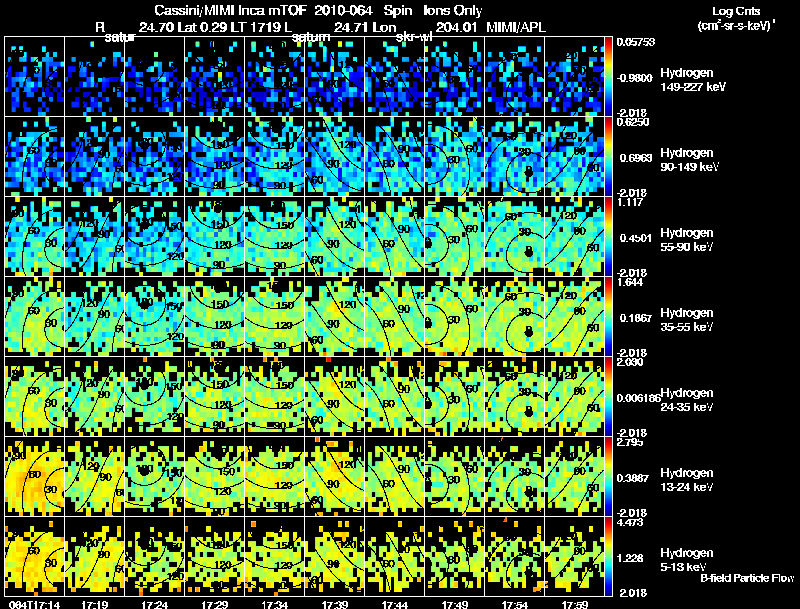Viewport: 800px width, 609px height.
Task: Click the '17:44' time axis label
Action: pyautogui.click(x=395, y=604)
